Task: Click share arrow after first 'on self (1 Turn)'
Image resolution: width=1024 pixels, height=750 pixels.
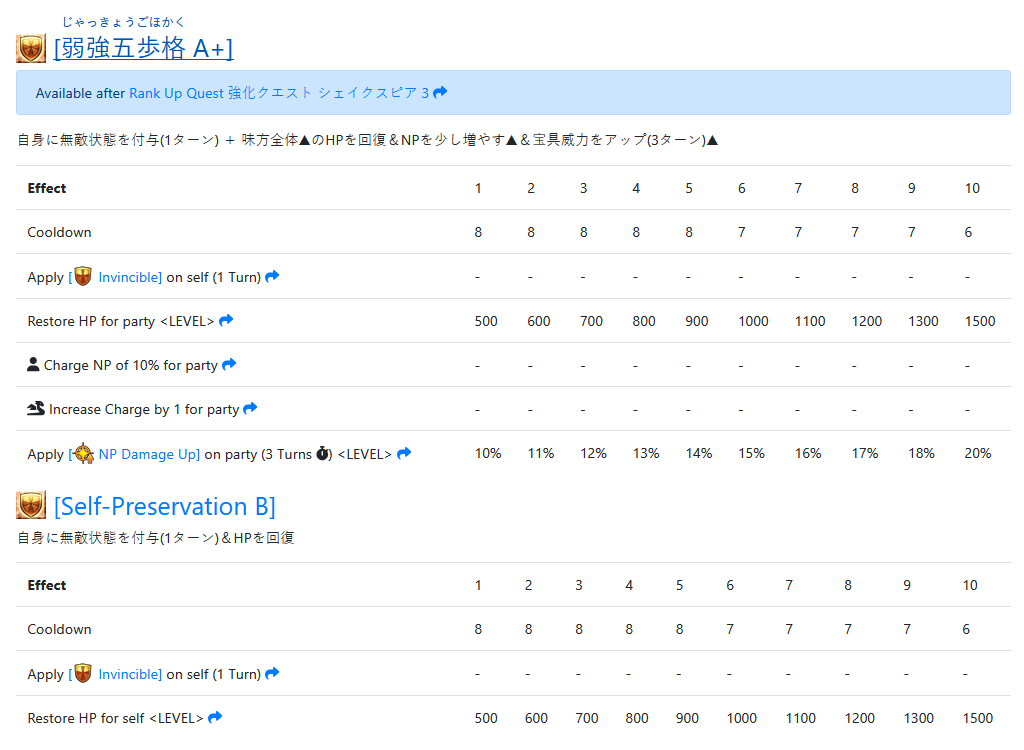Action: click(x=272, y=276)
